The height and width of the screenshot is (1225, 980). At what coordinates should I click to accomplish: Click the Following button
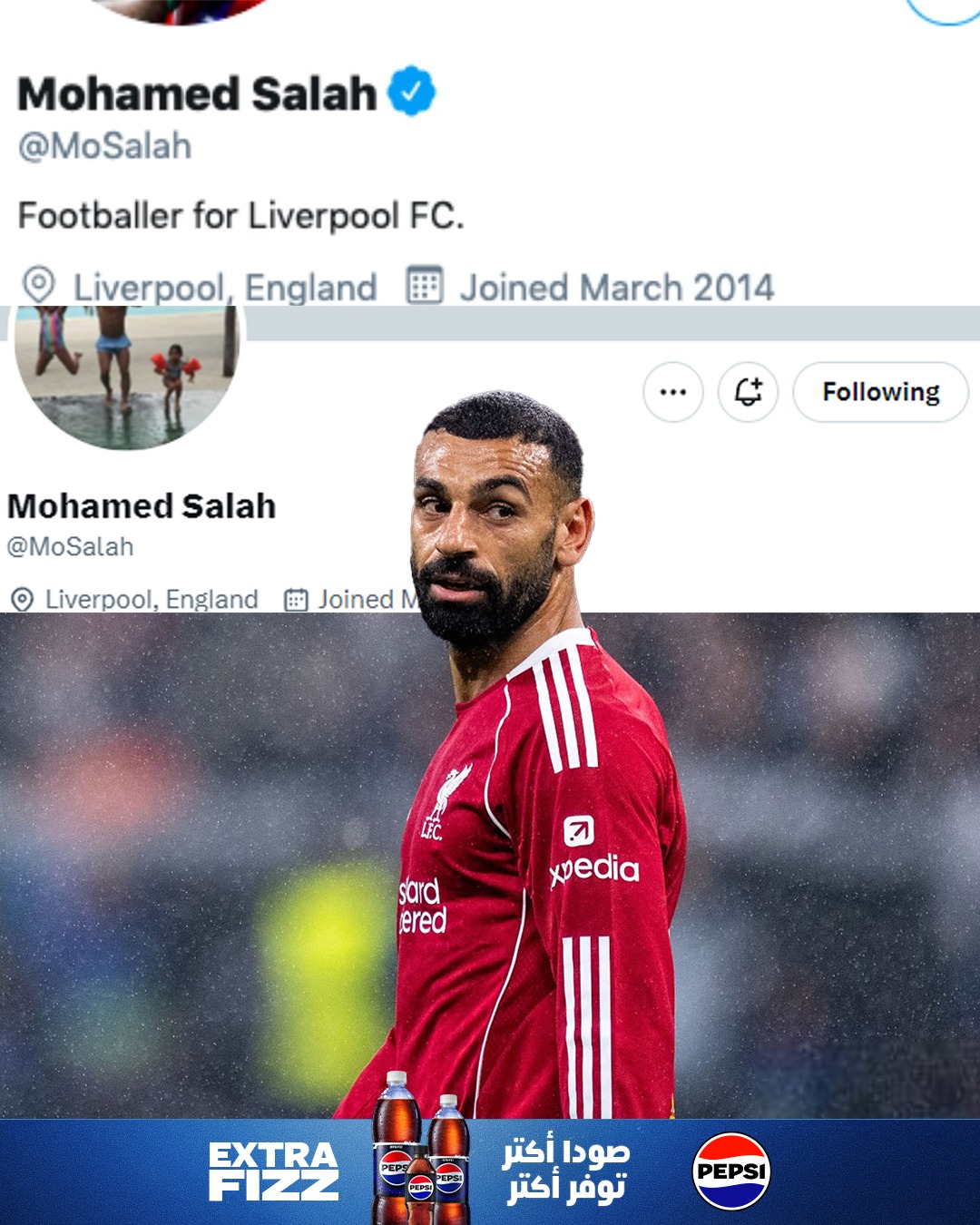tap(880, 392)
